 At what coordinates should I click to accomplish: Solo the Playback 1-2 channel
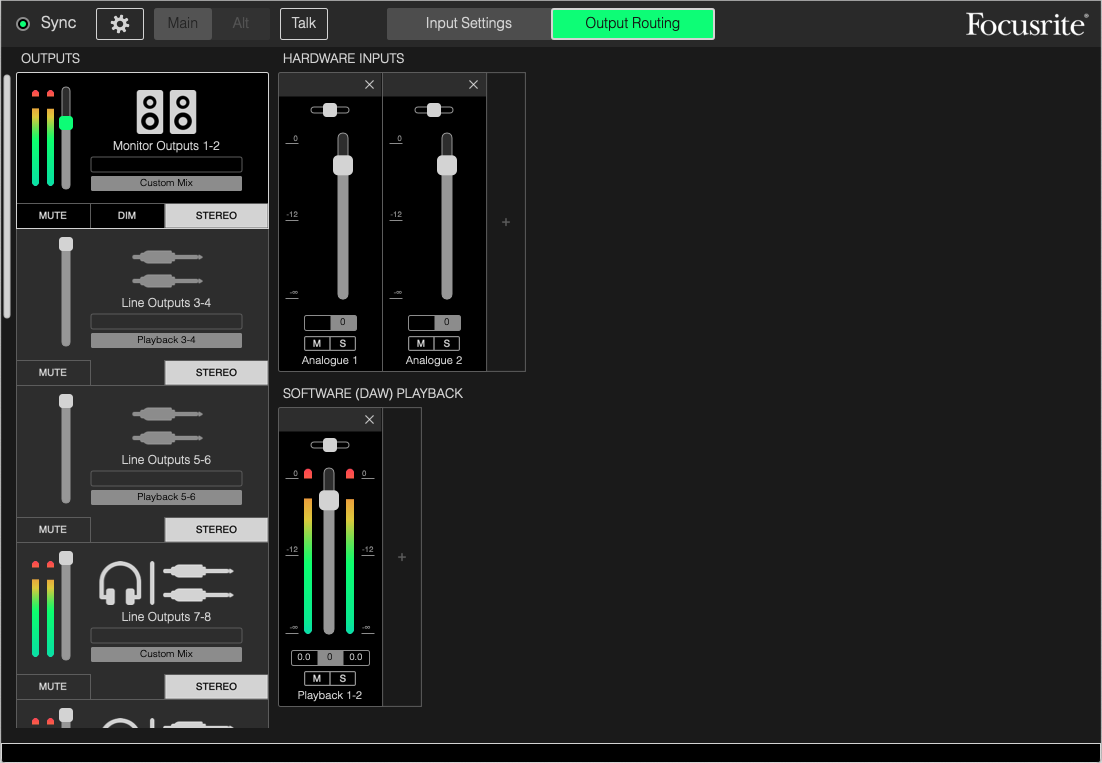tap(344, 678)
